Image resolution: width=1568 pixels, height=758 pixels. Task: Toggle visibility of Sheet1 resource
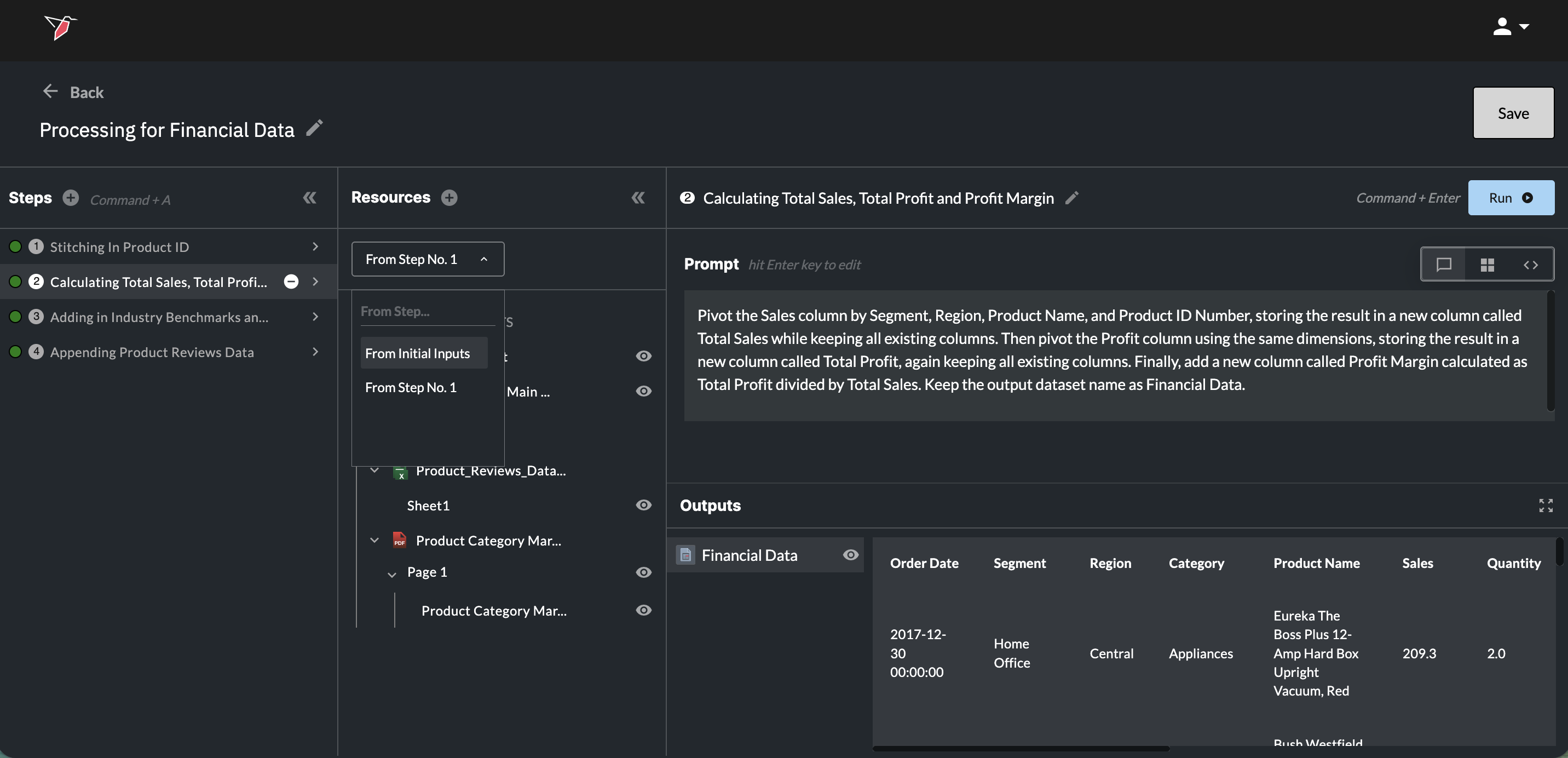643,506
